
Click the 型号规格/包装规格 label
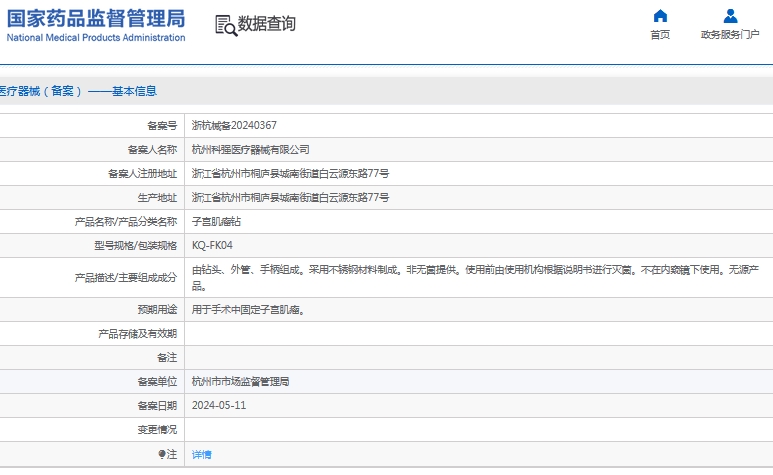tap(136, 245)
